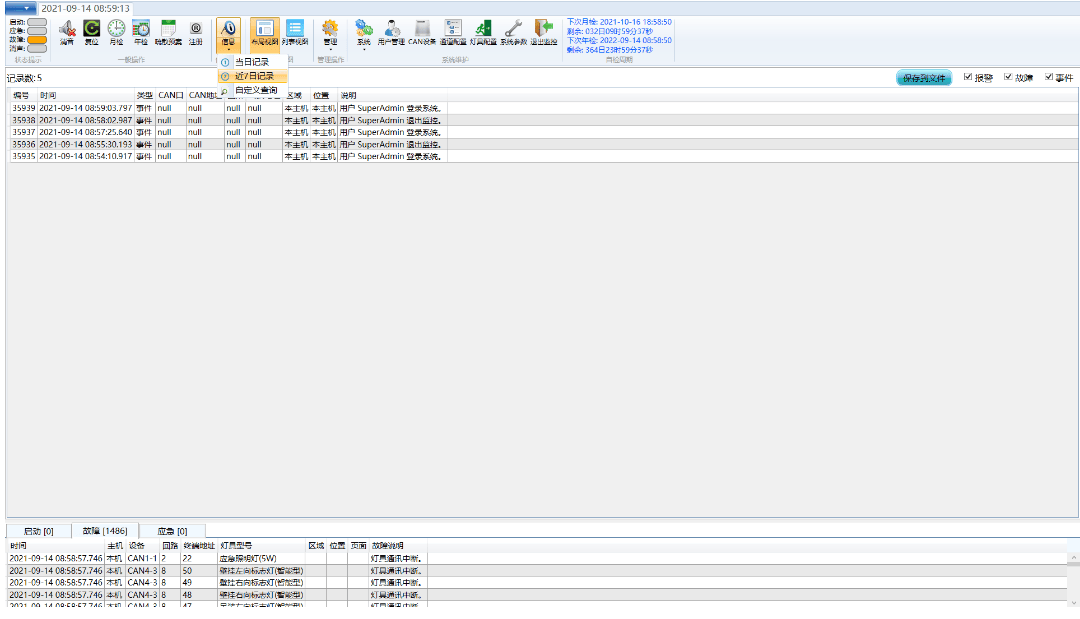Screen dimensions: 1080x619
Task: Click the 灯具型号 column header
Action: [x=262, y=545]
